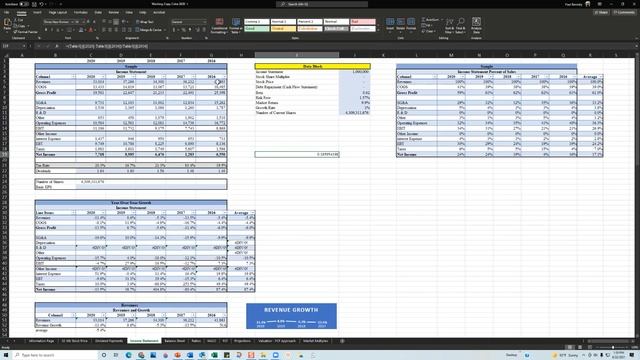Image resolution: width=640 pixels, height=360 pixels.
Task: Open Average filter dropdown in Percent of Sales table
Action: click(x=601, y=76)
